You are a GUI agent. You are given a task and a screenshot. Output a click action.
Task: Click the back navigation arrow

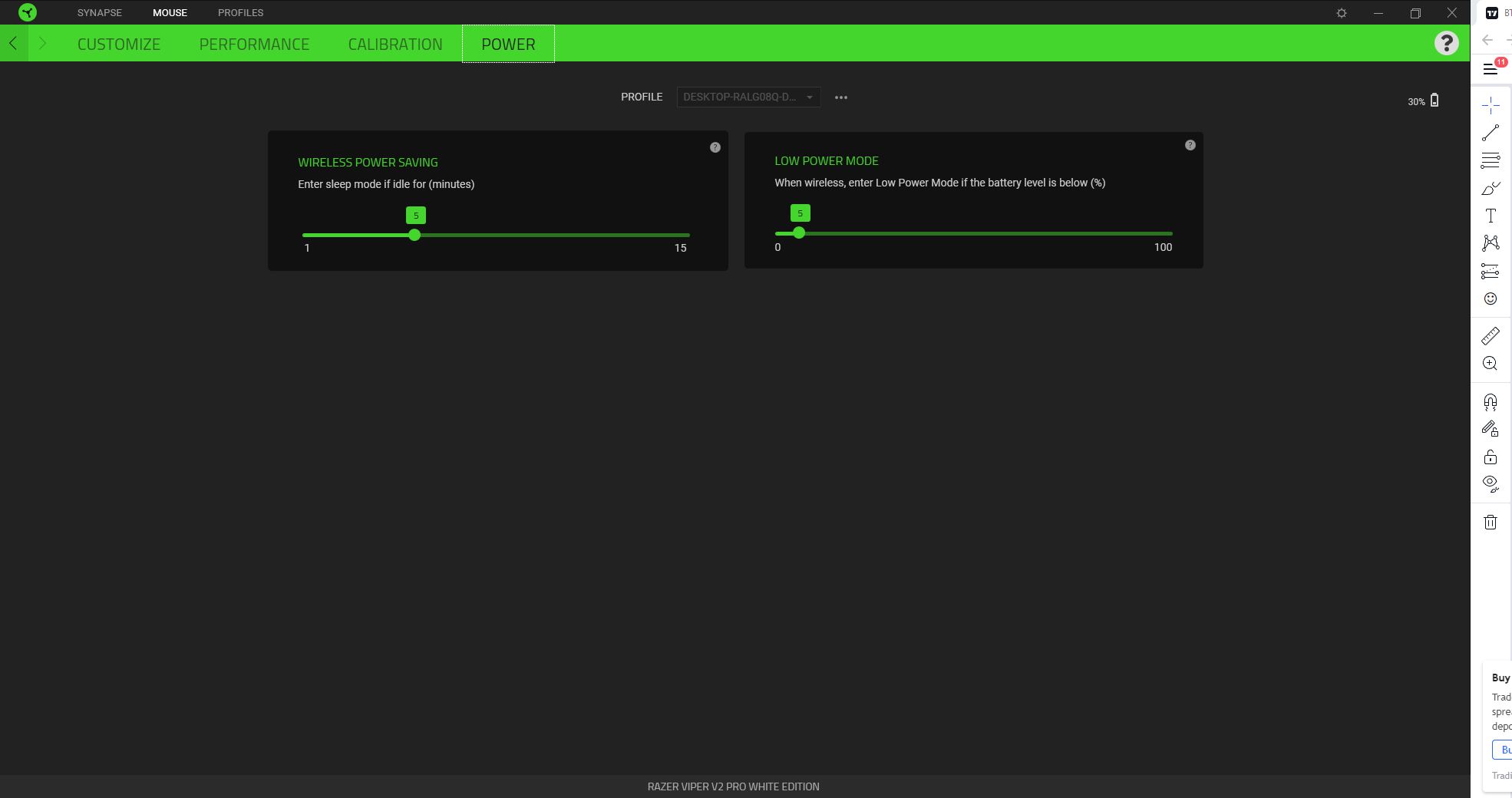coord(13,44)
